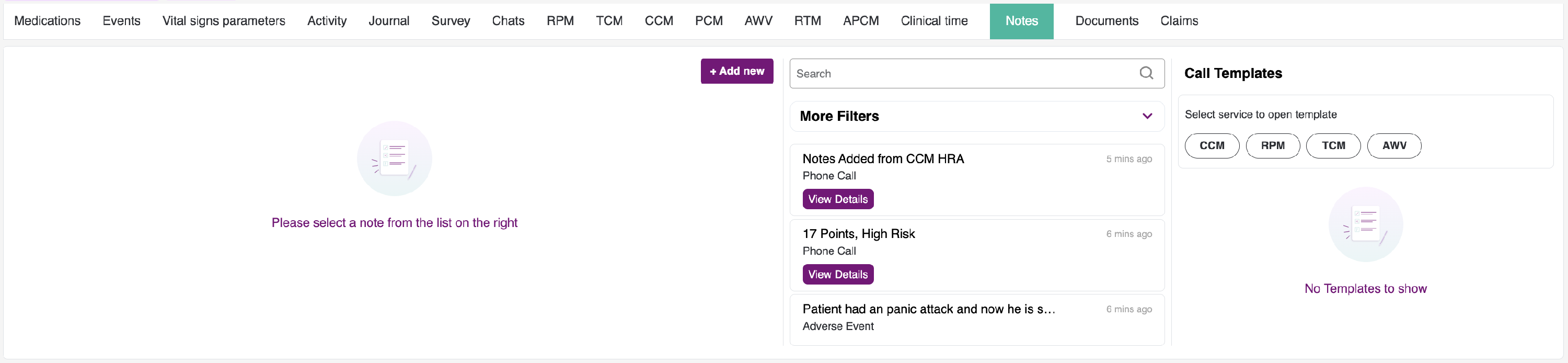The height and width of the screenshot is (363, 1568).
Task: Select the Notes tab
Action: point(1021,21)
